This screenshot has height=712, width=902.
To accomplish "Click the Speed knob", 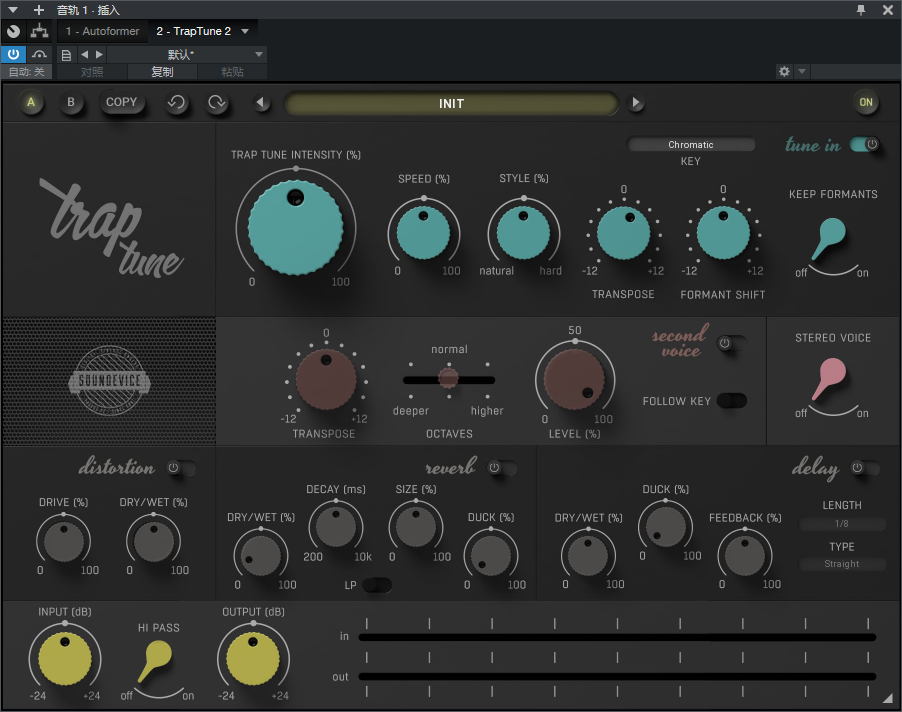I will 424,233.
